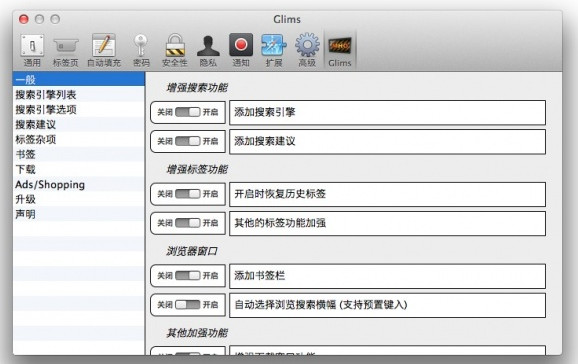578x364 pixels.
Task: Open the 隐私 (Privacy) silhouette pane
Action: coord(208,51)
